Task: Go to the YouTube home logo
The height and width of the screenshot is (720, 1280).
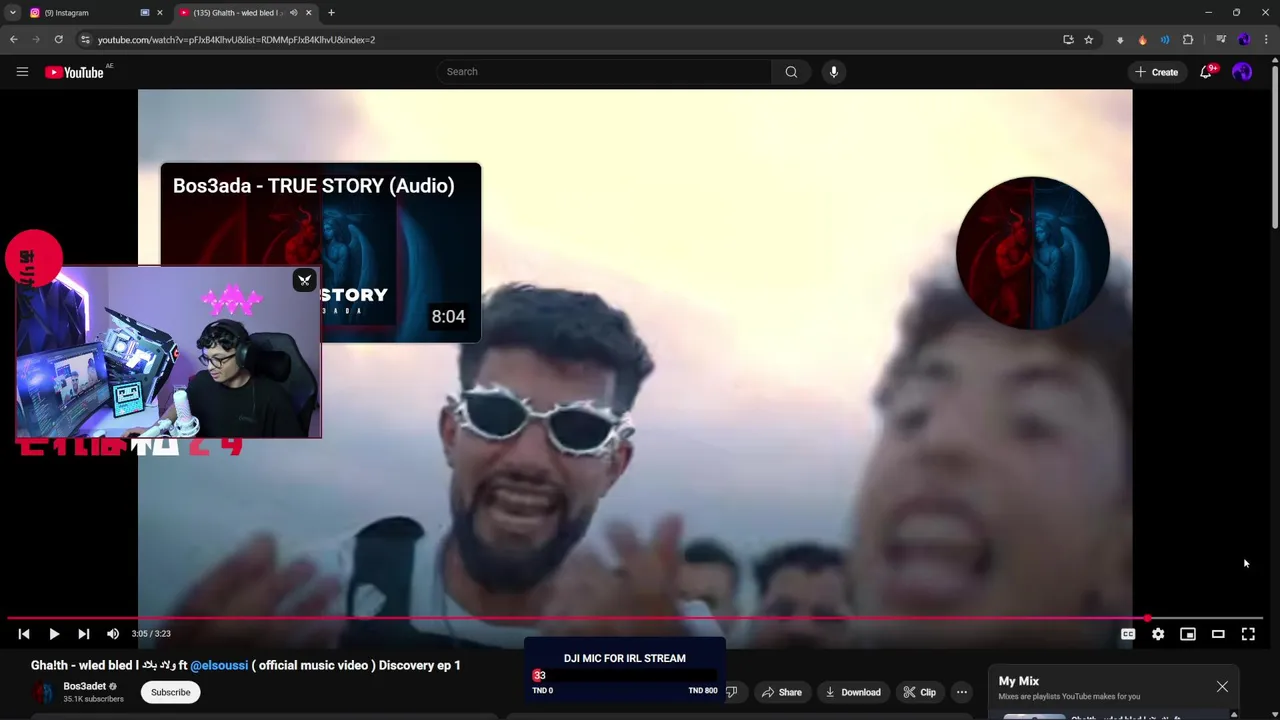Action: [x=74, y=72]
